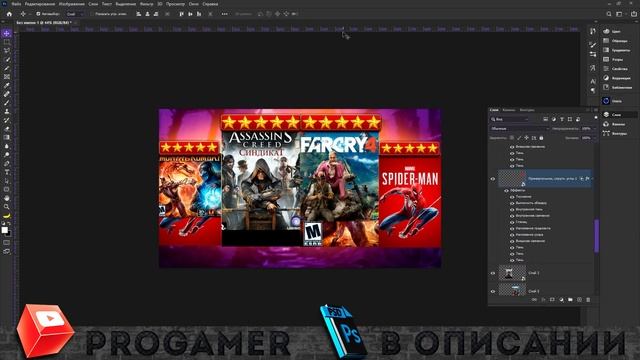Open the Auto-select Слой dropdown

click(x=75, y=14)
